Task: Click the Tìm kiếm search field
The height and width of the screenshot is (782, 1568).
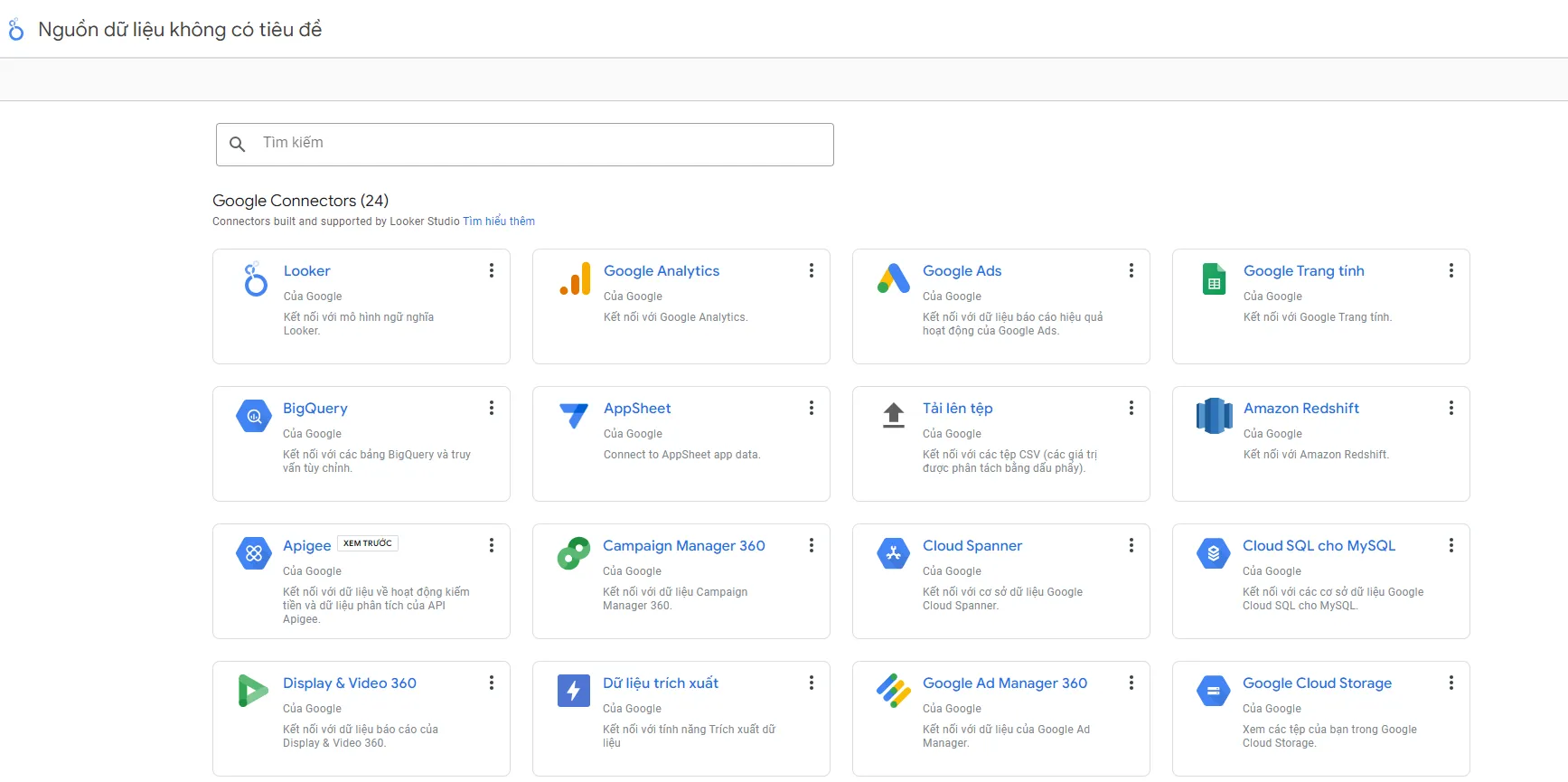Action: [525, 145]
